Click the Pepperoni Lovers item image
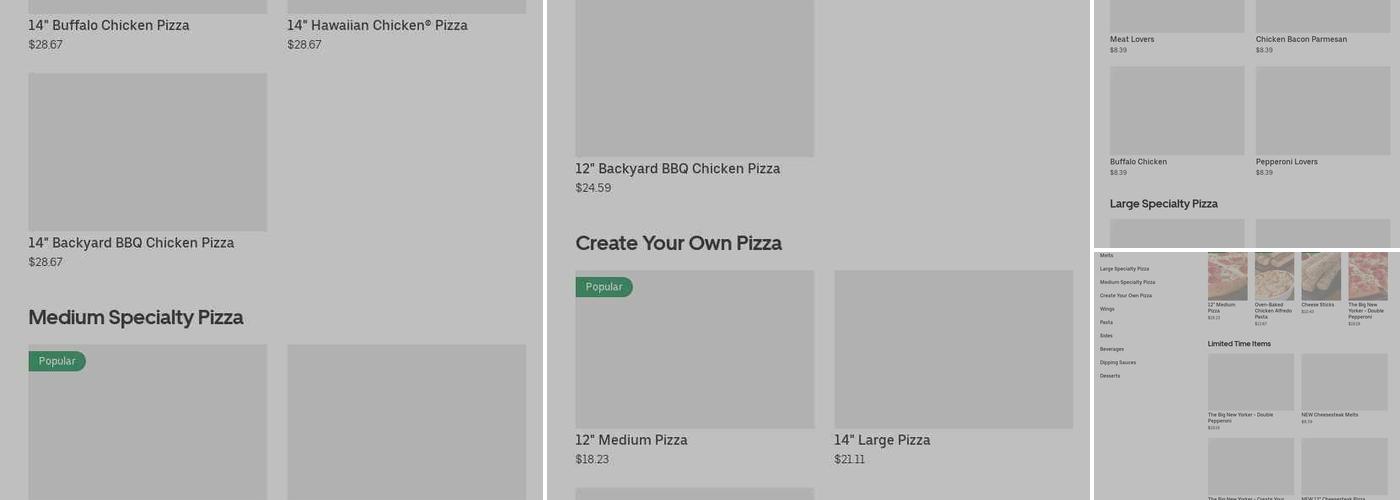Screen dimensions: 1400x500 1322,111
